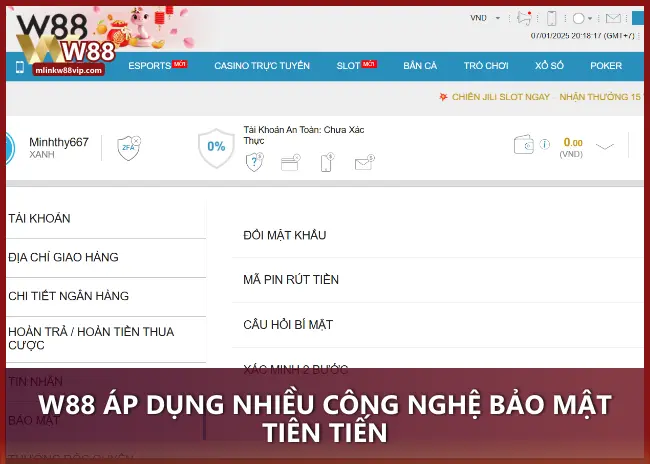Click the 0.00 balance amount

point(573,143)
